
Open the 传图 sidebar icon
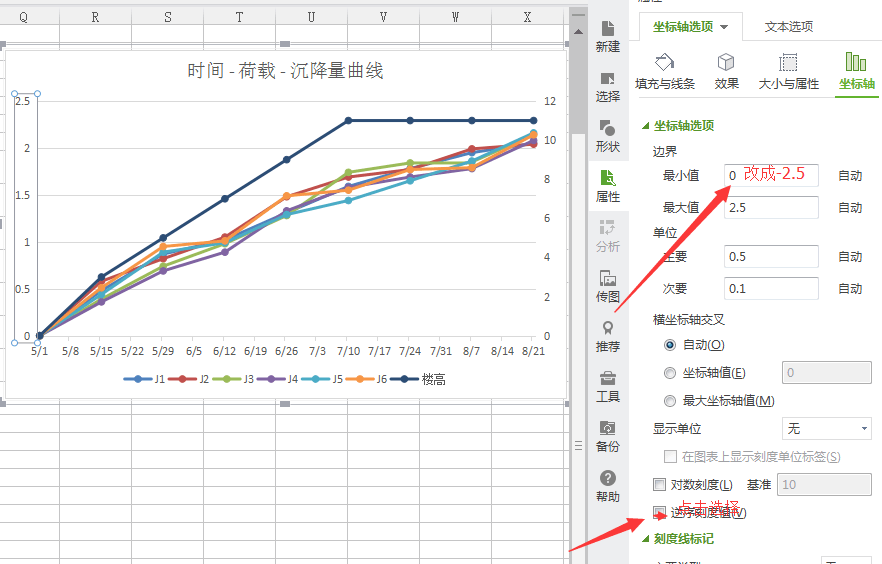[607, 285]
